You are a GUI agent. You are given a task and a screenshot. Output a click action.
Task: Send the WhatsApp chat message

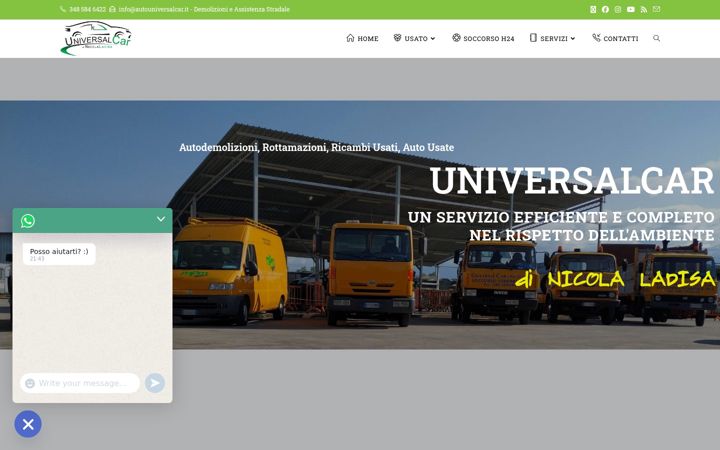click(155, 383)
